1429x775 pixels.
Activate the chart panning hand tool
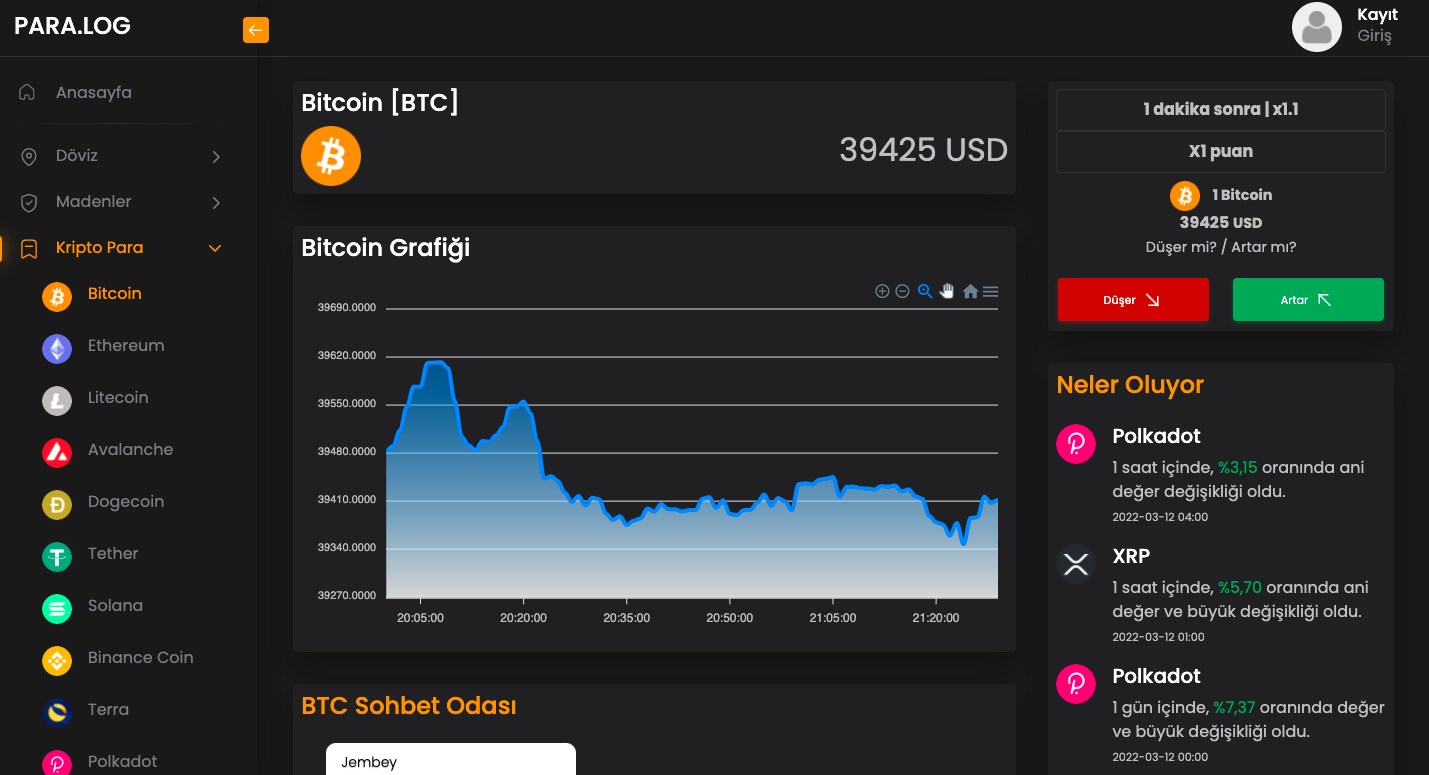point(947,291)
